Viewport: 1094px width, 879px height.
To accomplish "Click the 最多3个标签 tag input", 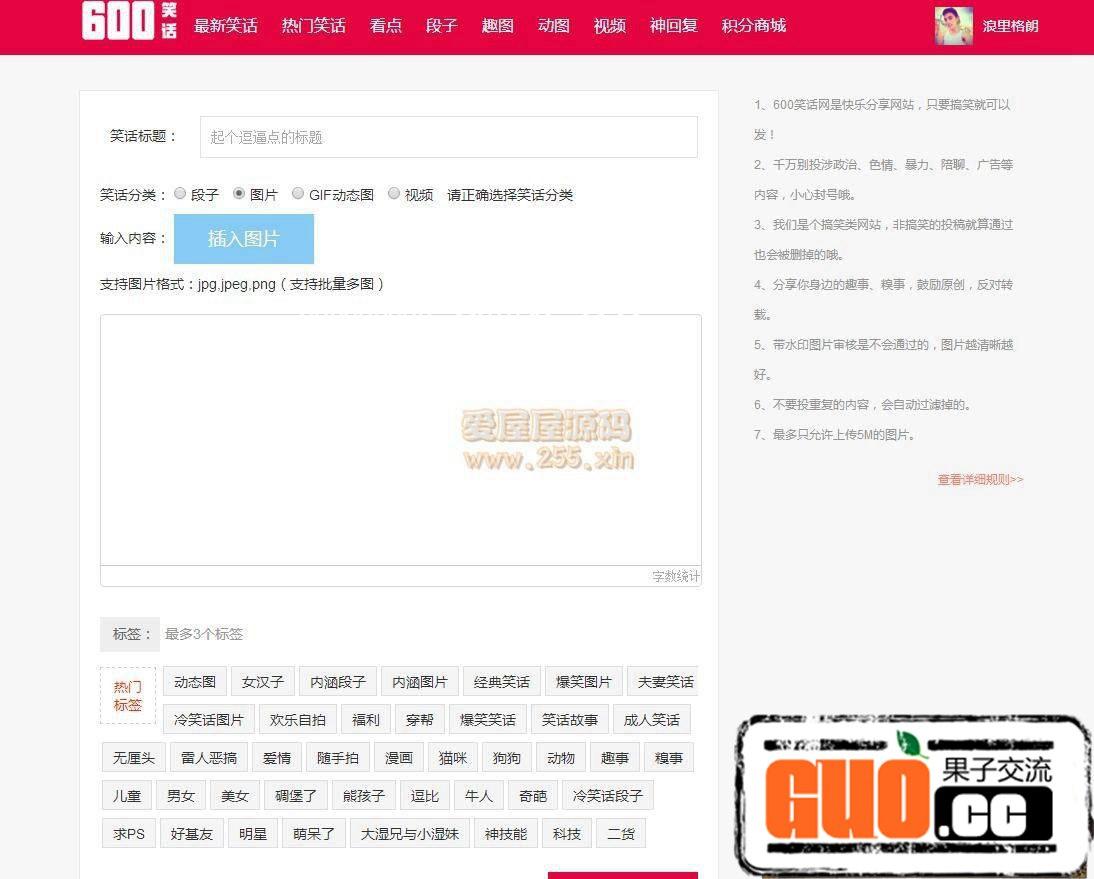I will [300, 634].
